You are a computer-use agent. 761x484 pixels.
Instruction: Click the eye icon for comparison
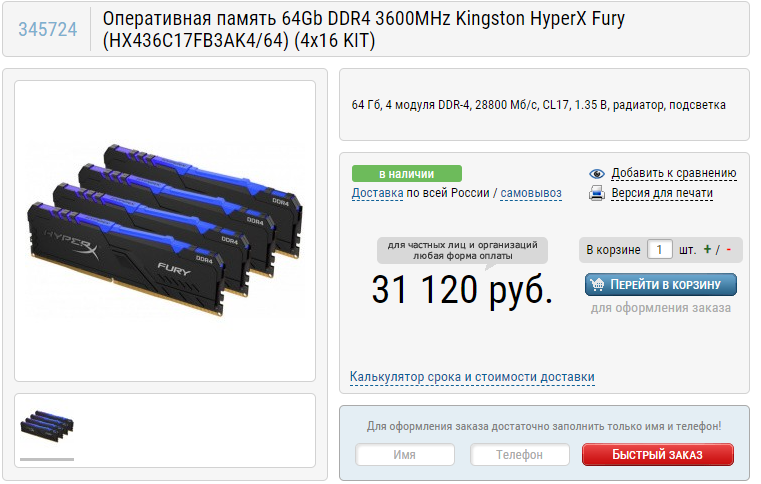(596, 174)
